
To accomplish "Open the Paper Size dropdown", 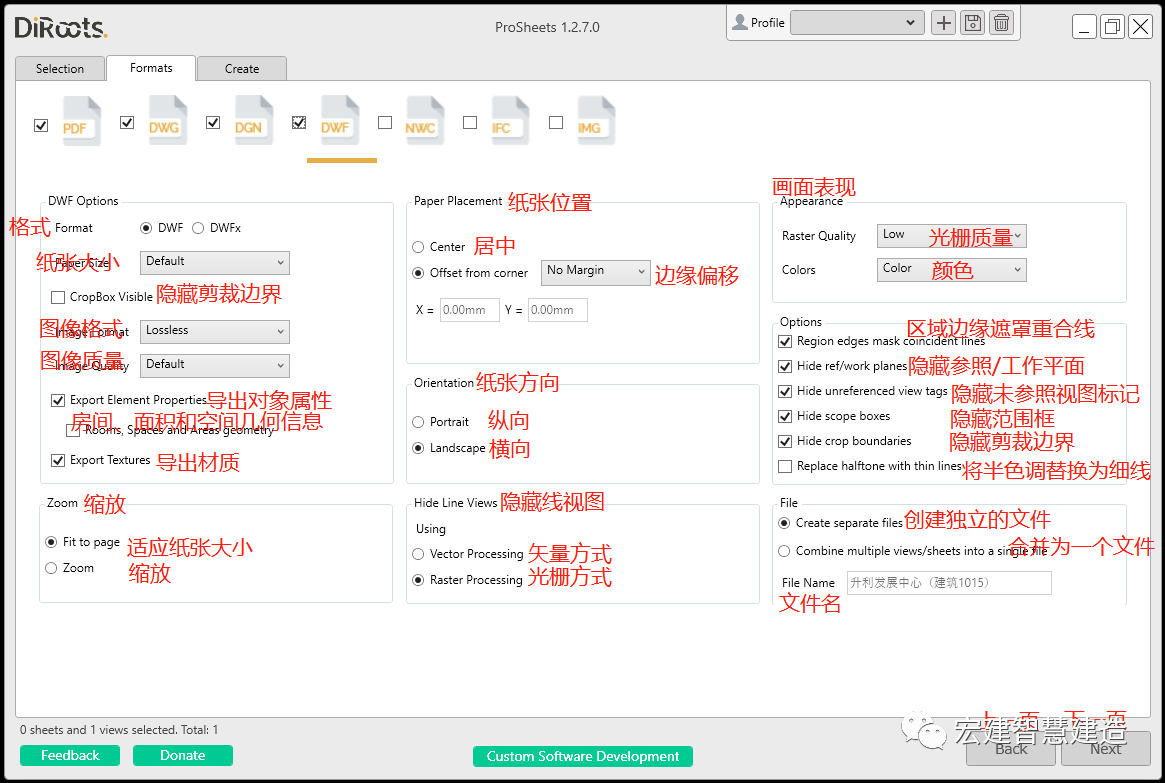I will point(215,262).
